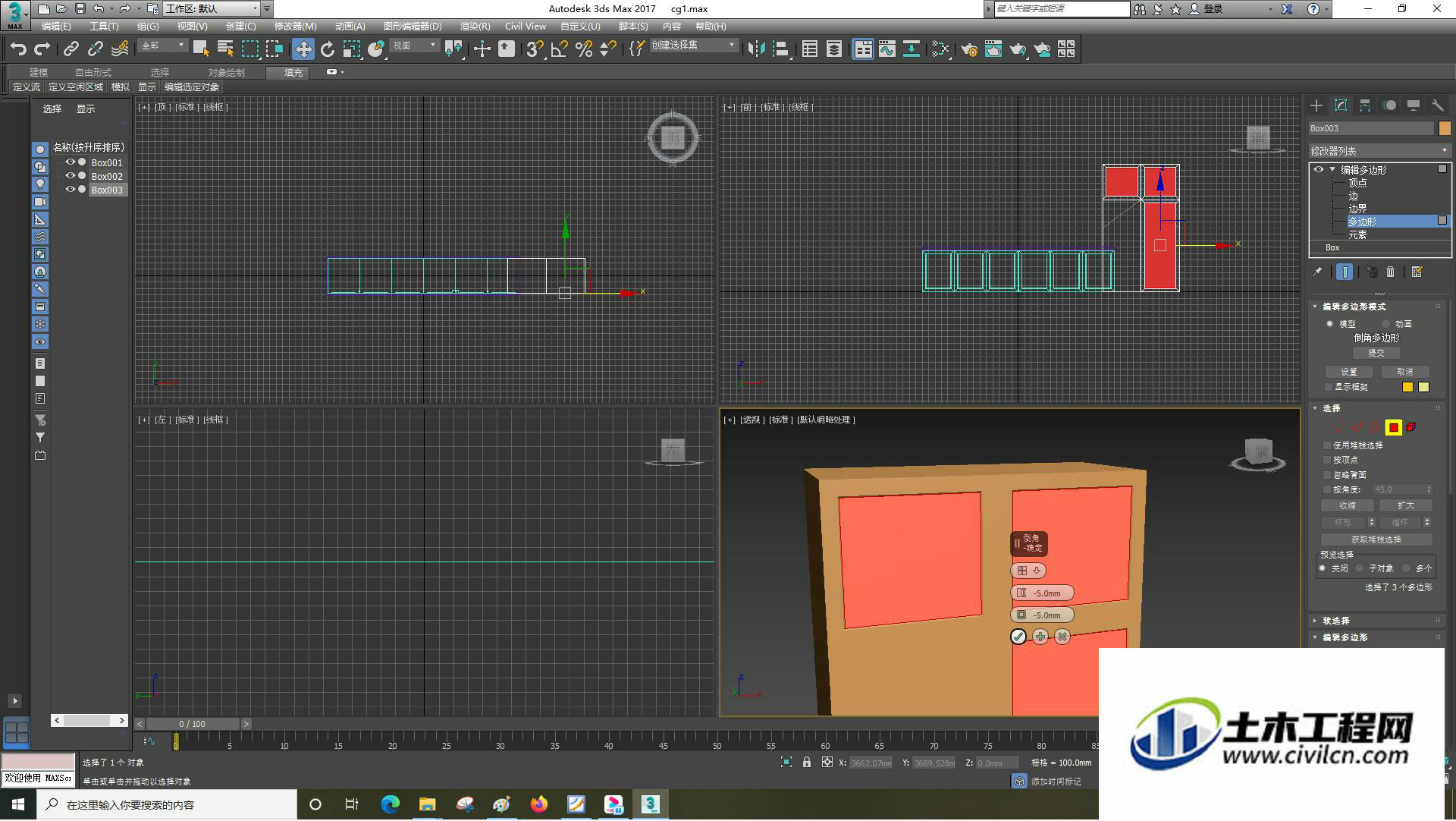Open the Modify command panel tab
This screenshot has height=821, width=1456.
[1341, 105]
